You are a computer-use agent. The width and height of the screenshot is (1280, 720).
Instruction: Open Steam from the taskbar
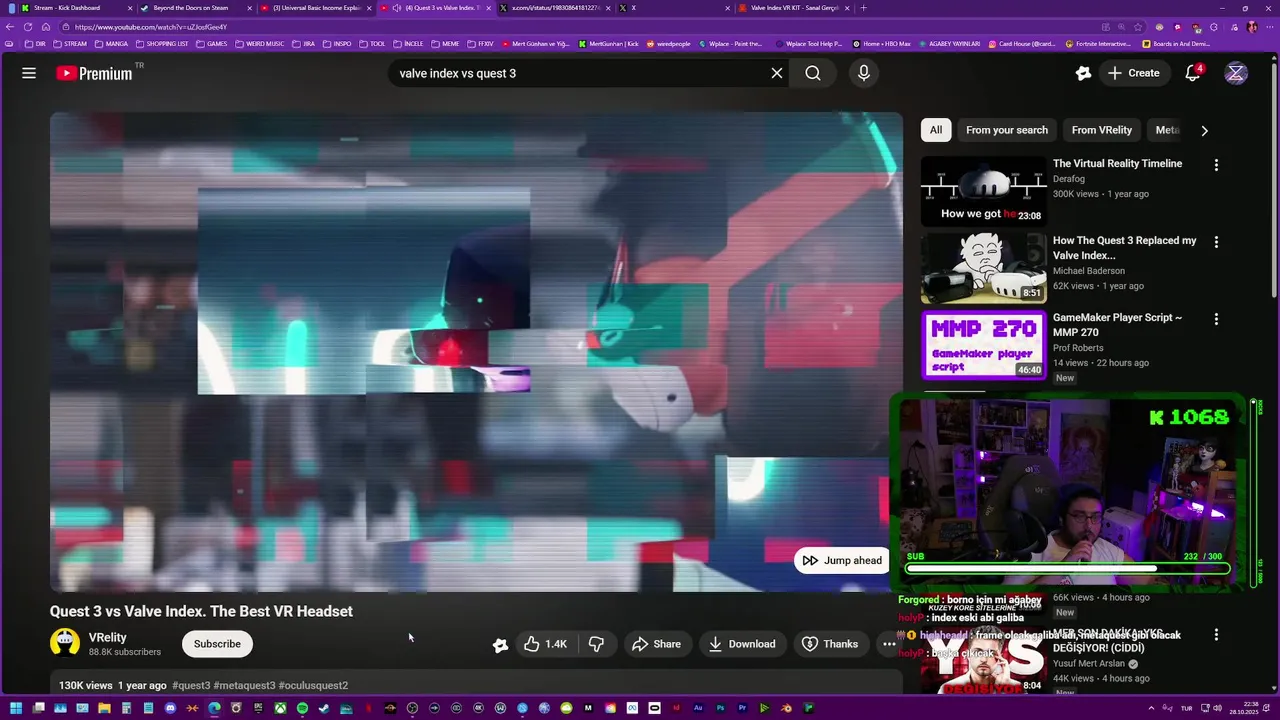[x=324, y=708]
